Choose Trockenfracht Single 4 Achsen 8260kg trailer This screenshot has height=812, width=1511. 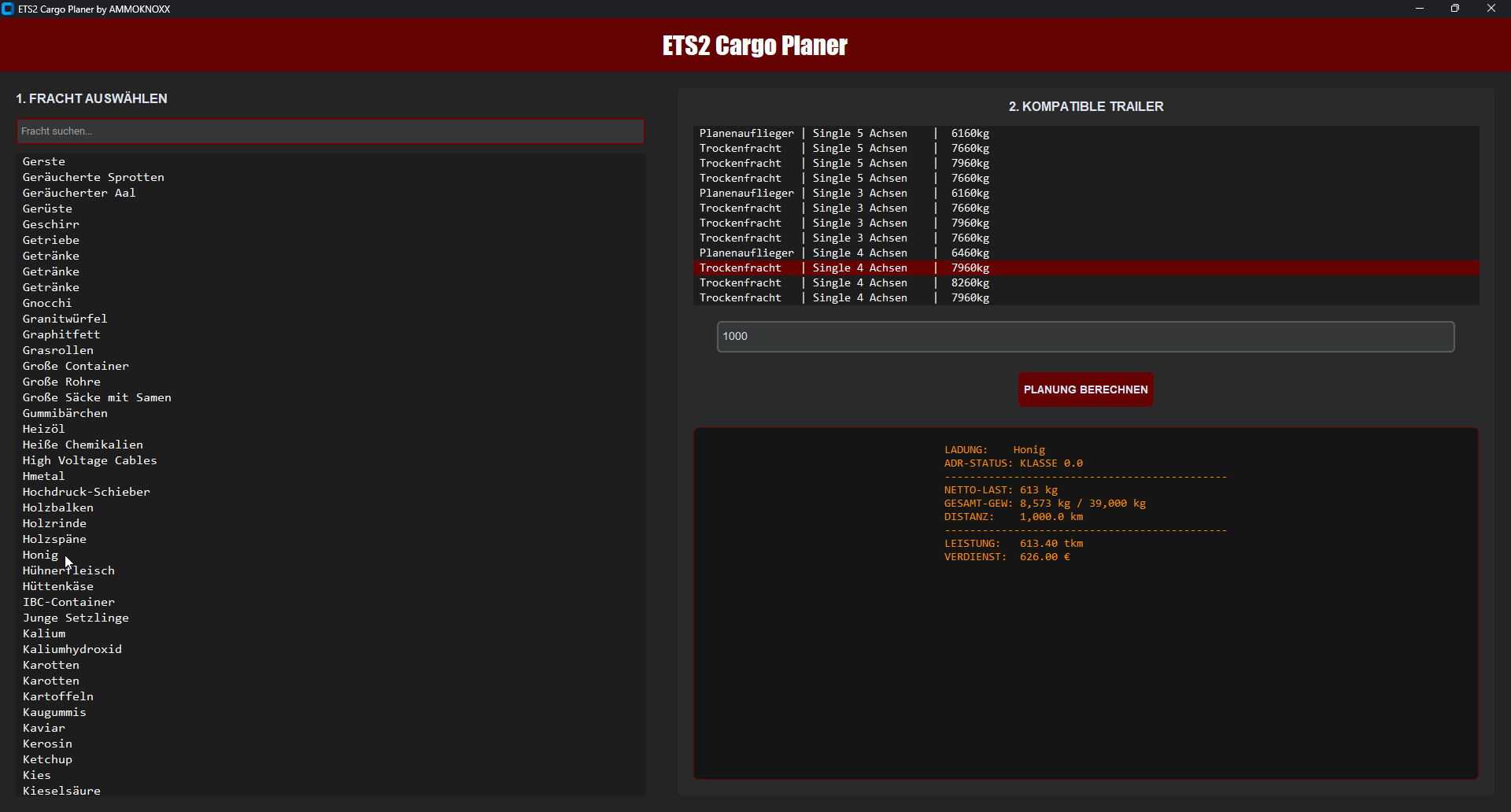pos(844,283)
